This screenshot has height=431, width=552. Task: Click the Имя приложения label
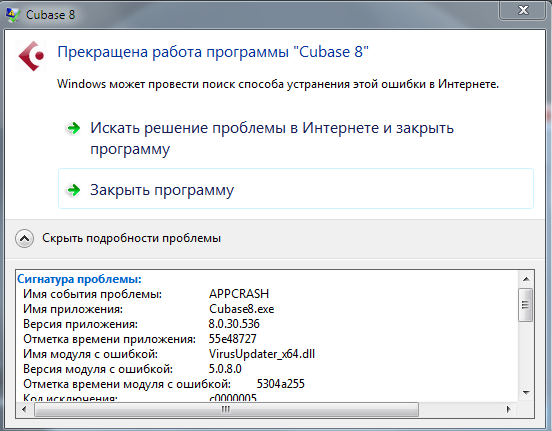(73, 309)
